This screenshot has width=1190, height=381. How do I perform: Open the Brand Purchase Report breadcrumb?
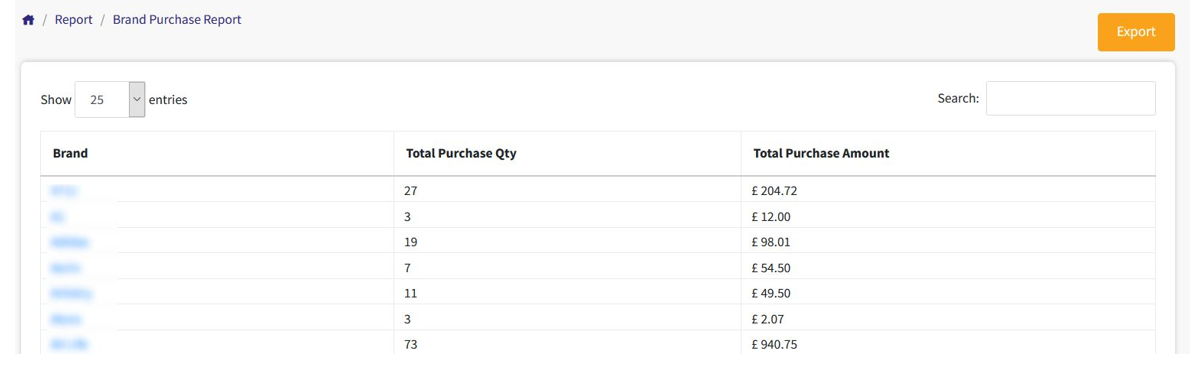click(177, 20)
